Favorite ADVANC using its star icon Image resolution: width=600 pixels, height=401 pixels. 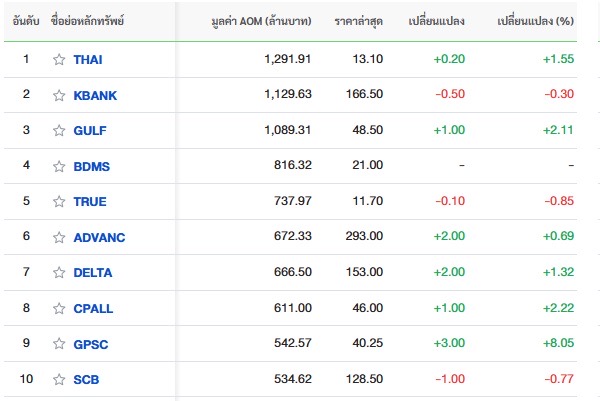coord(59,237)
